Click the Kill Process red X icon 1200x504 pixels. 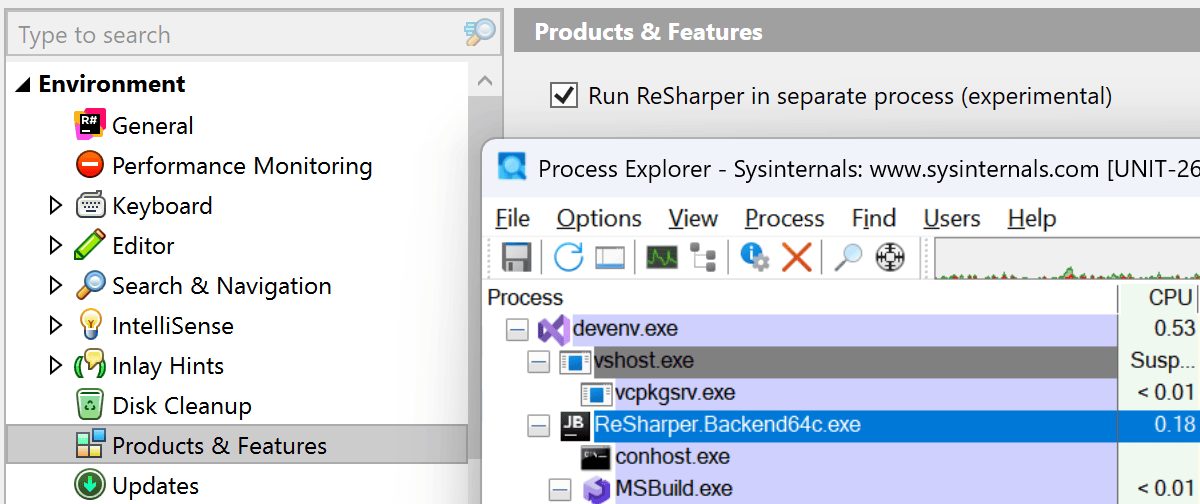tap(796, 257)
